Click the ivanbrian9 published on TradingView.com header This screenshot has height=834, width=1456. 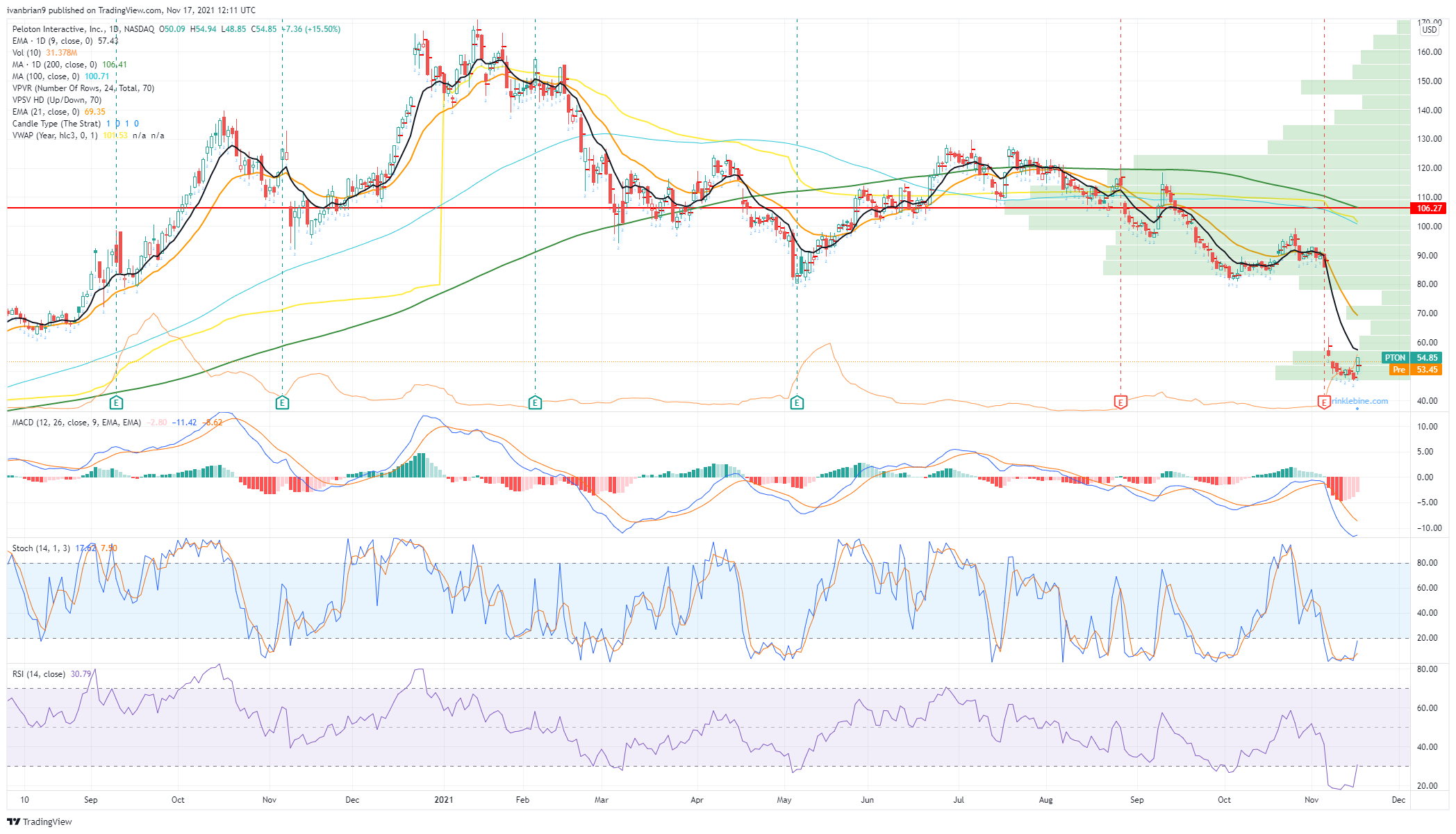click(131, 10)
